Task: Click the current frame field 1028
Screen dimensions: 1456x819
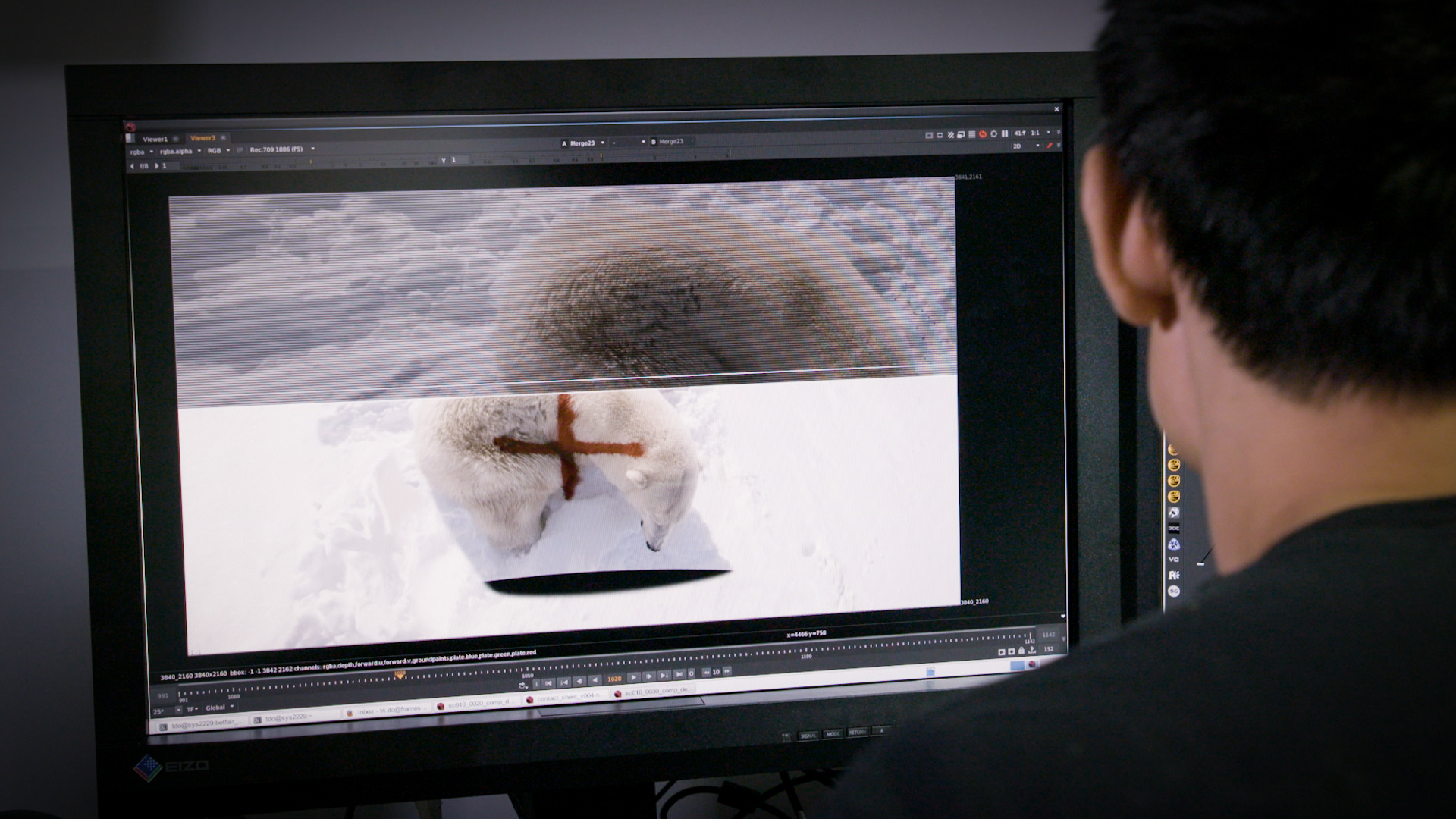Action: [x=614, y=679]
